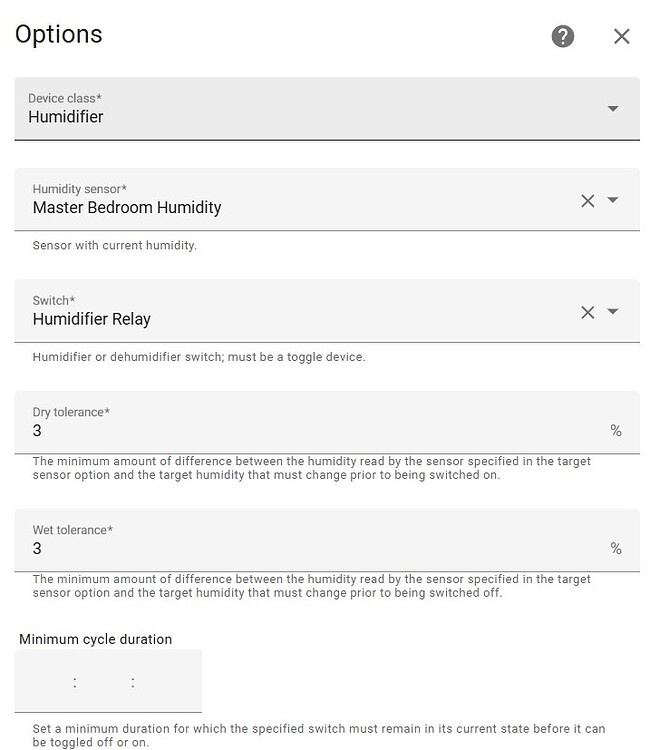The width and height of the screenshot is (649, 750).
Task: Click the hours box of Minimum cycle duration
Action: point(47,683)
